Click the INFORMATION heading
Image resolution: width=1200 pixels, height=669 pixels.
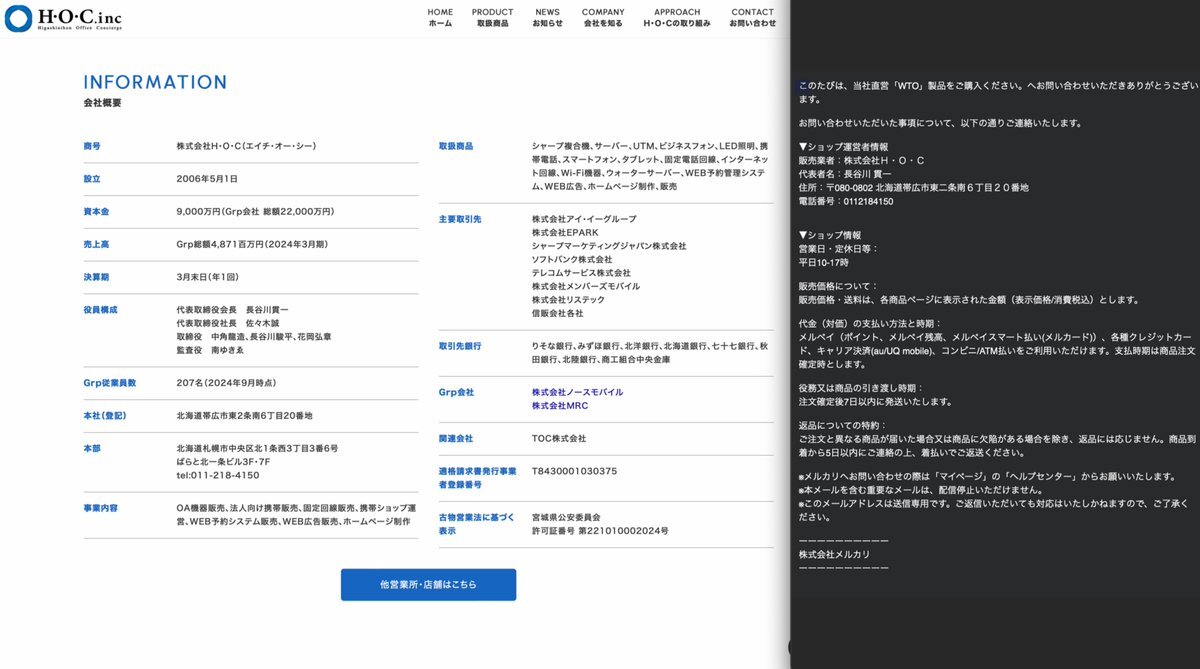pyautogui.click(x=155, y=82)
